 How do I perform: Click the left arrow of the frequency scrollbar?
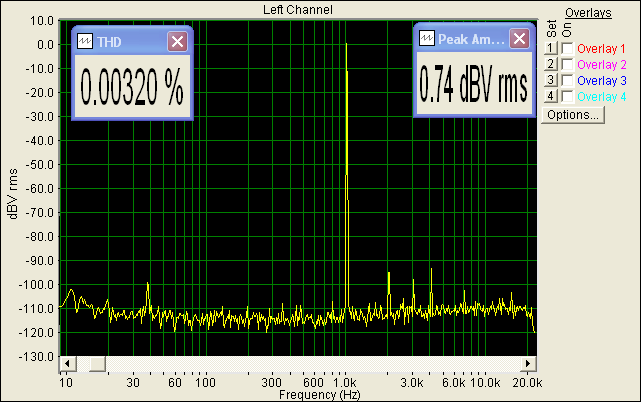coord(67,363)
